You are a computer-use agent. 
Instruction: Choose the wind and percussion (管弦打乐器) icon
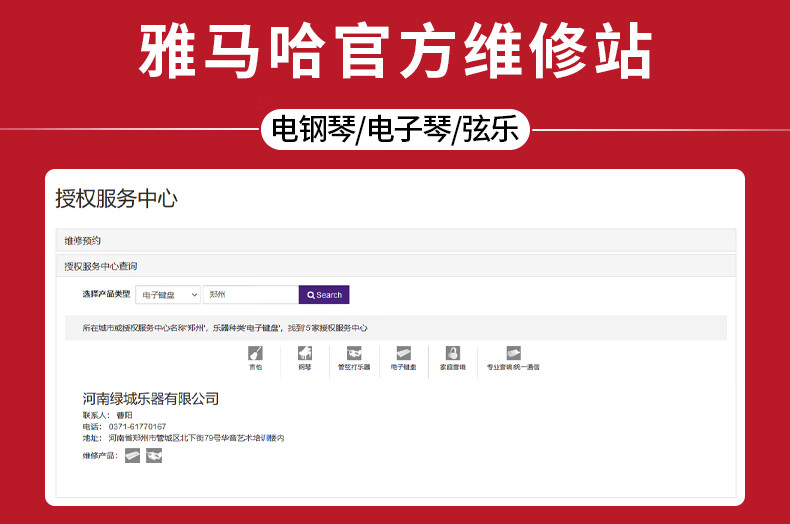(354, 353)
